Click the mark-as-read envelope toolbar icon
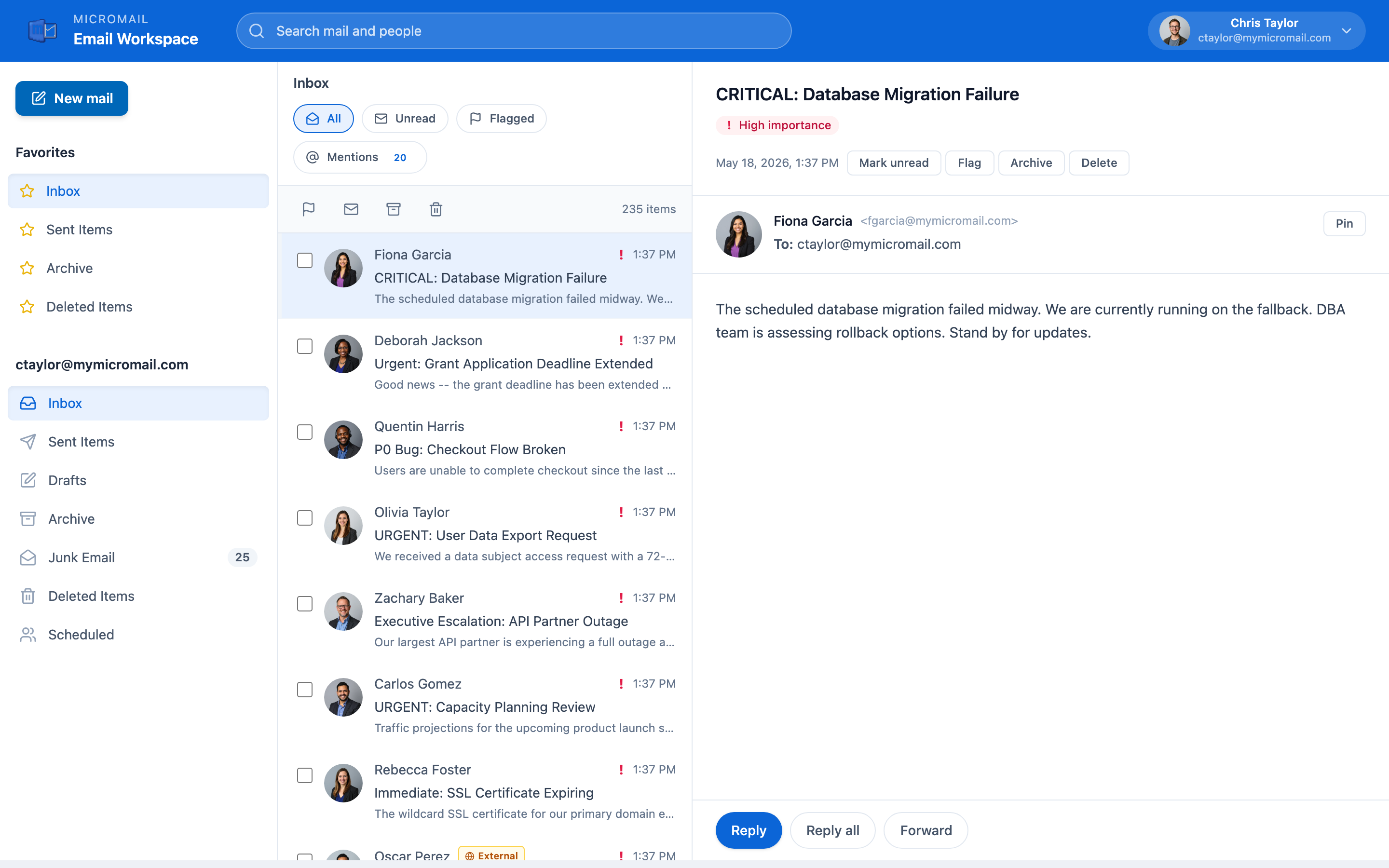1389x868 pixels. 351,209
